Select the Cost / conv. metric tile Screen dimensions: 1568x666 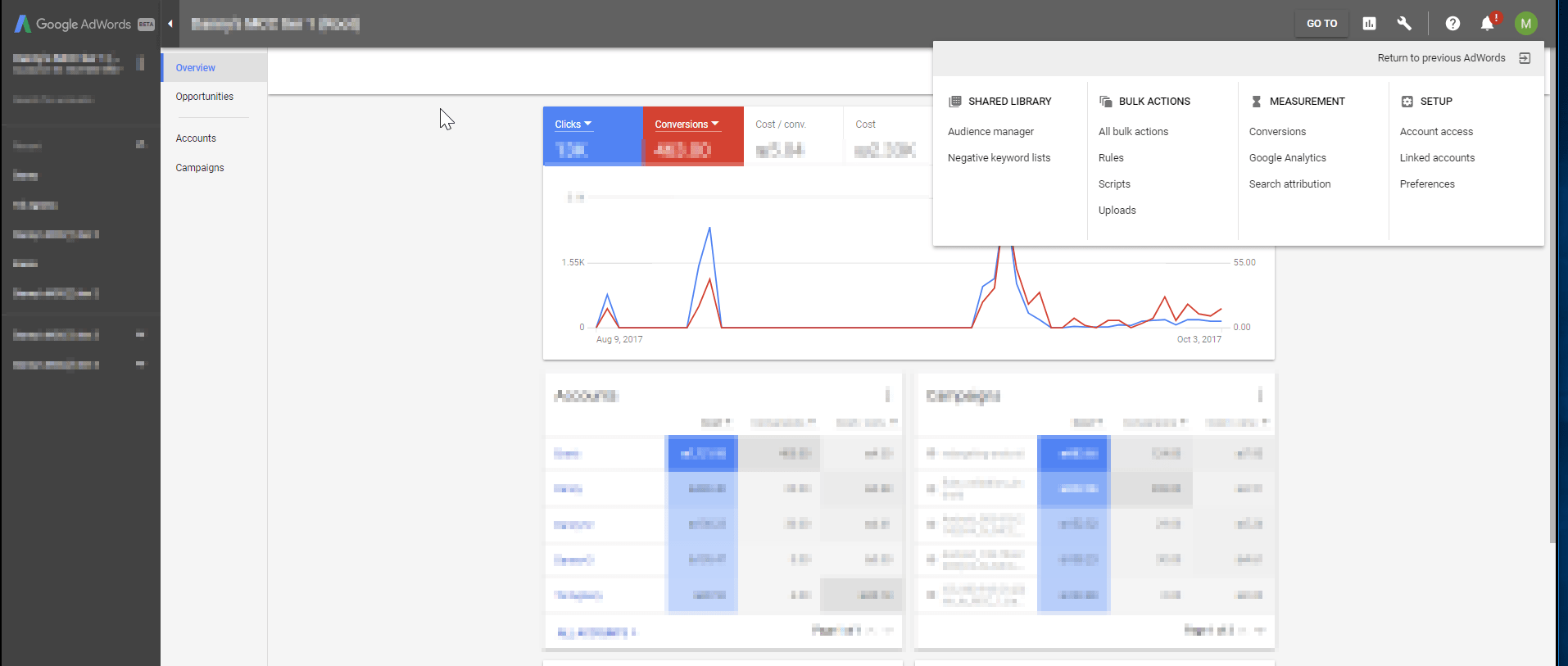click(x=793, y=136)
